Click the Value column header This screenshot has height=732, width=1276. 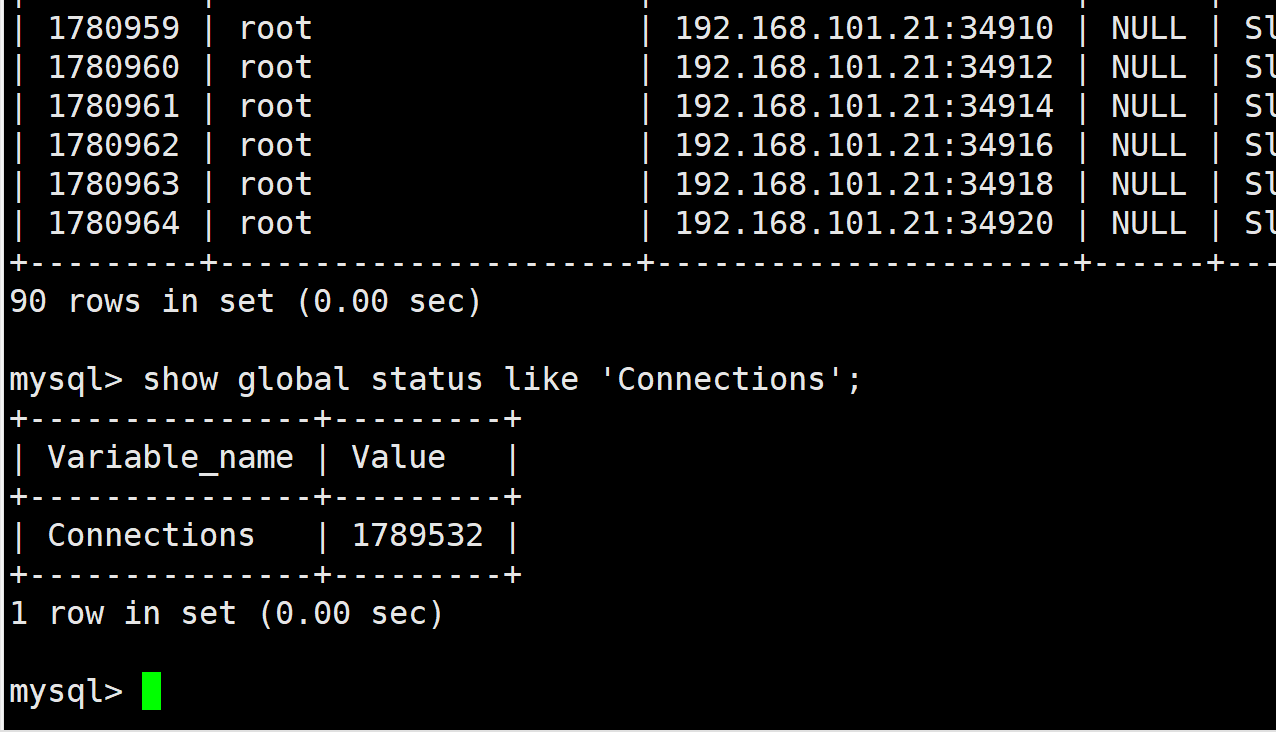pyautogui.click(x=398, y=457)
